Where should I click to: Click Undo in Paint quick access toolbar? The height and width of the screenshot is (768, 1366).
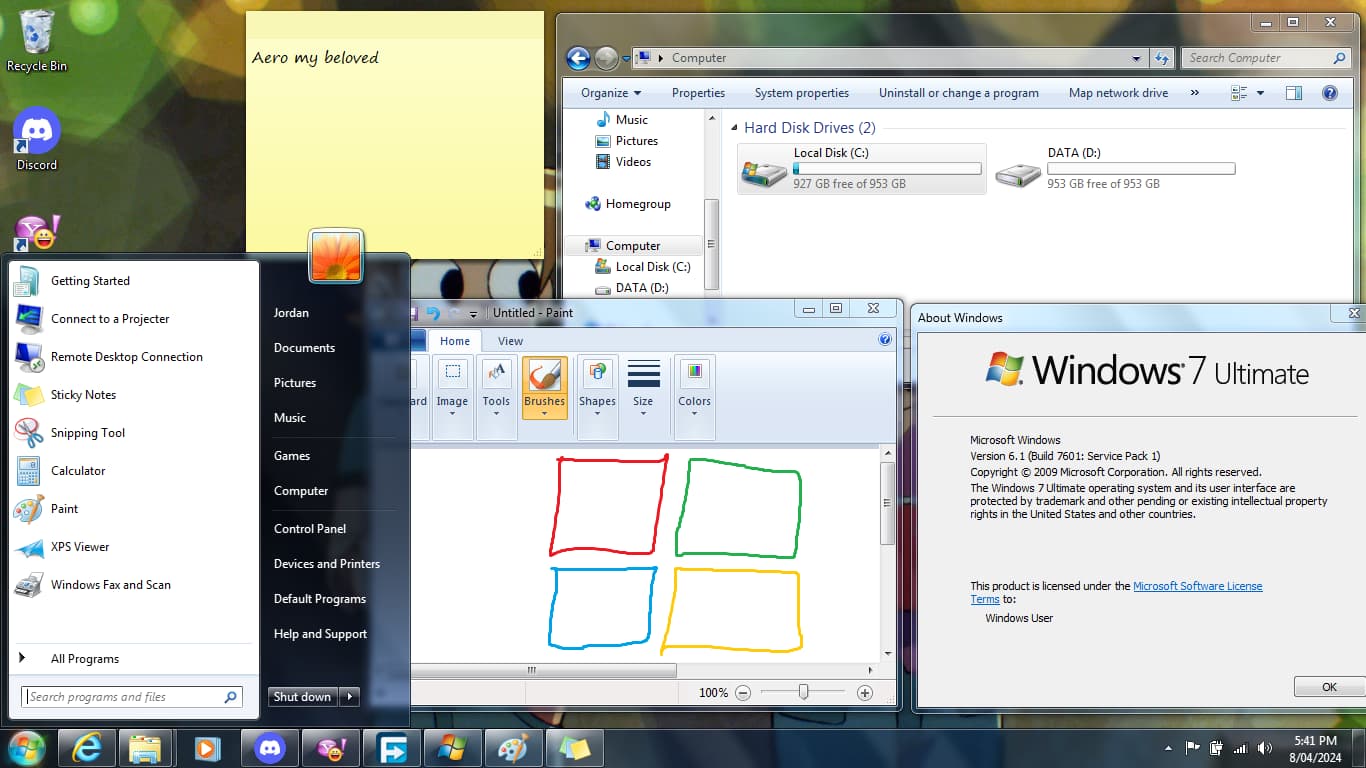(x=433, y=313)
